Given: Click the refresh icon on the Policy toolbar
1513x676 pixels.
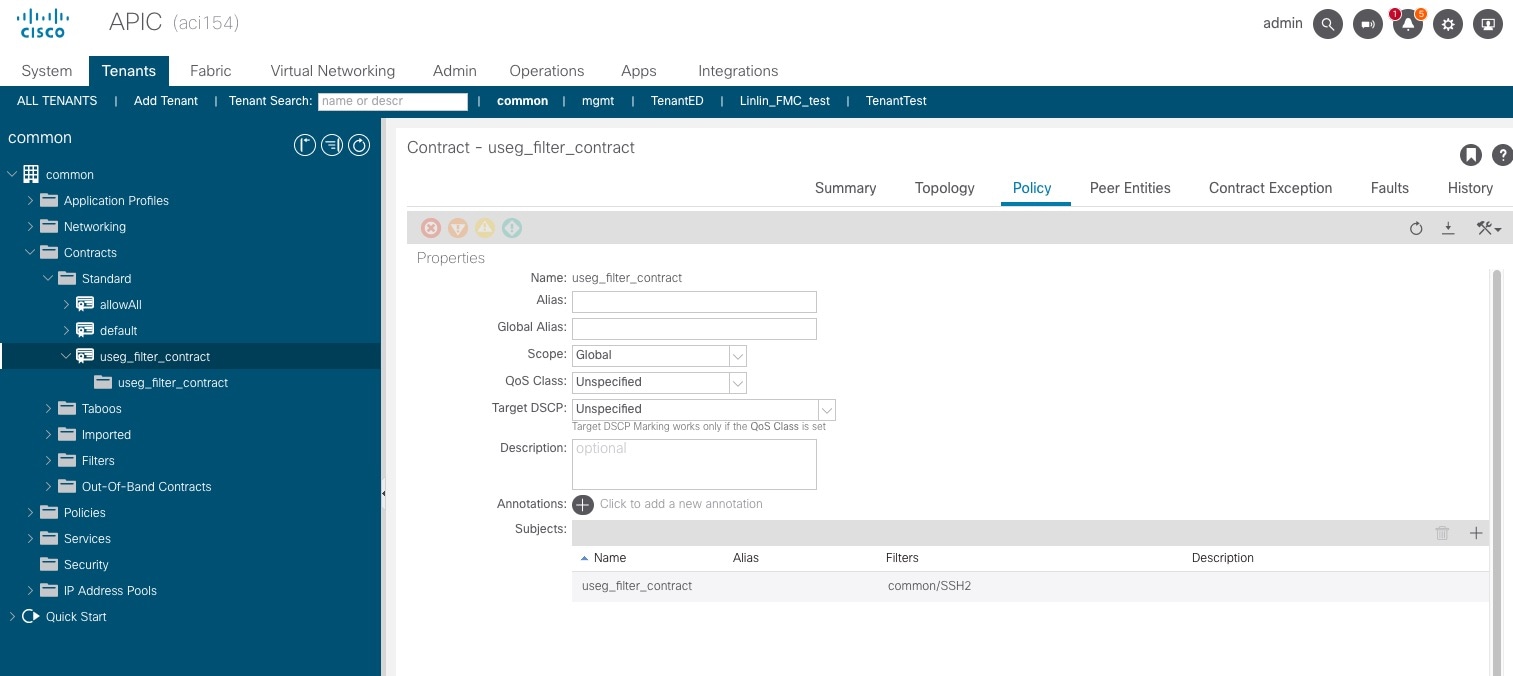Looking at the screenshot, I should 1416,228.
